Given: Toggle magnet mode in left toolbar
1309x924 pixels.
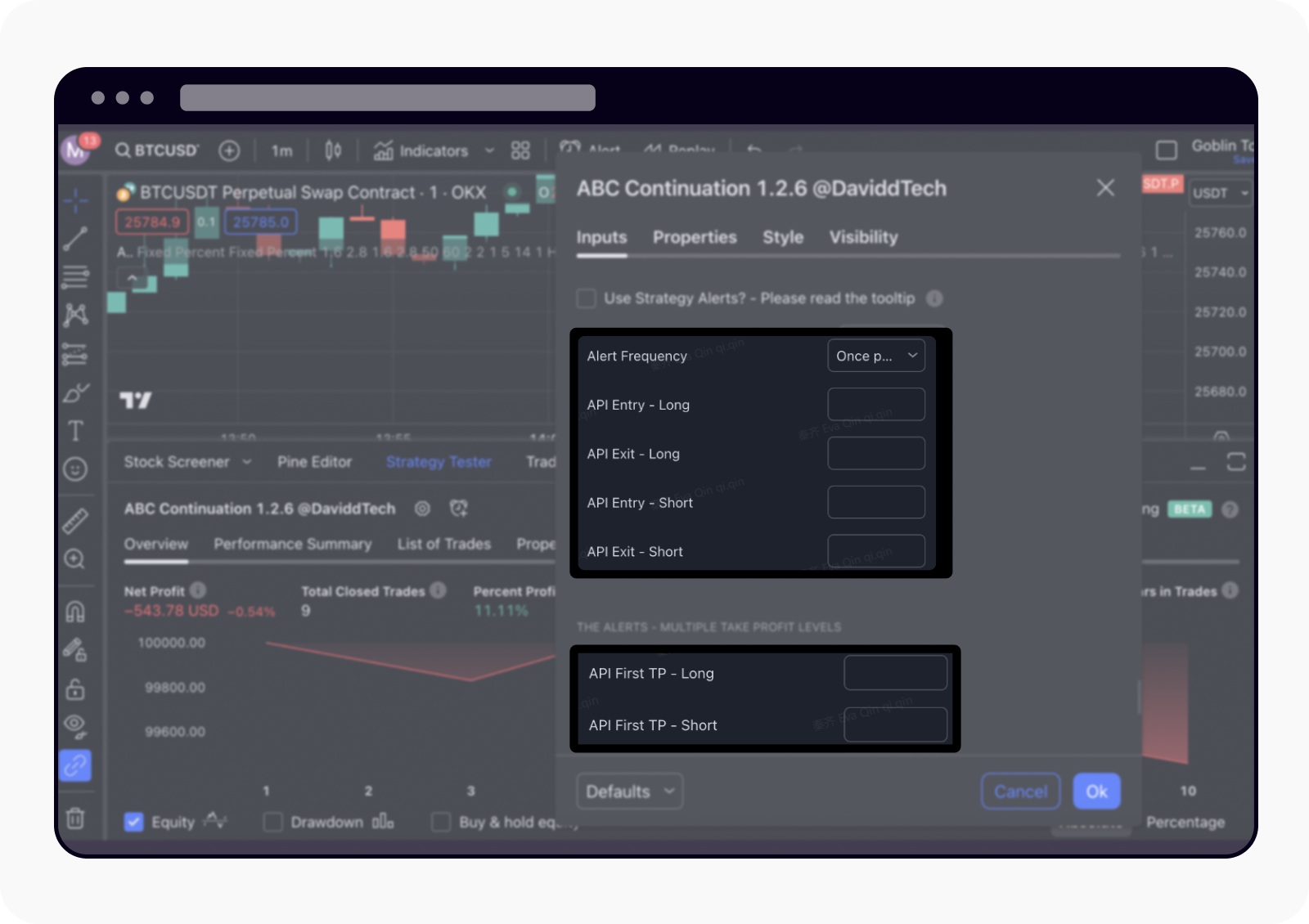Looking at the screenshot, I should point(75,612).
